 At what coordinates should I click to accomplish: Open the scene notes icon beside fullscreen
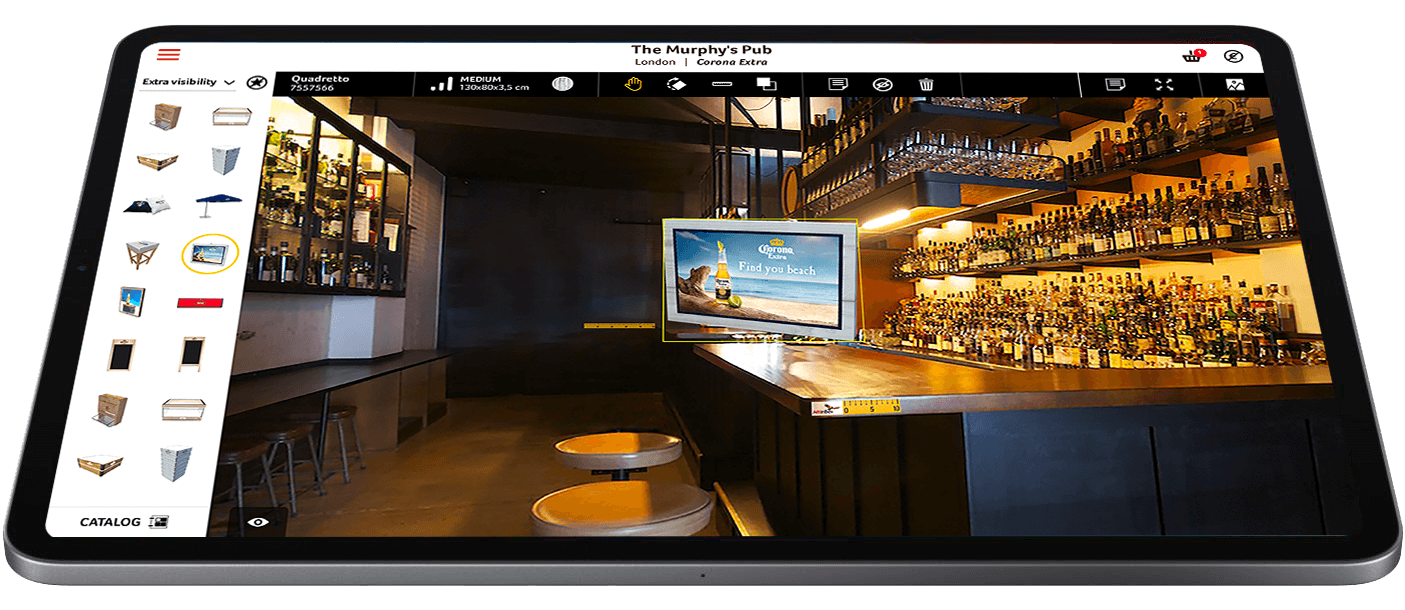(x=1115, y=84)
